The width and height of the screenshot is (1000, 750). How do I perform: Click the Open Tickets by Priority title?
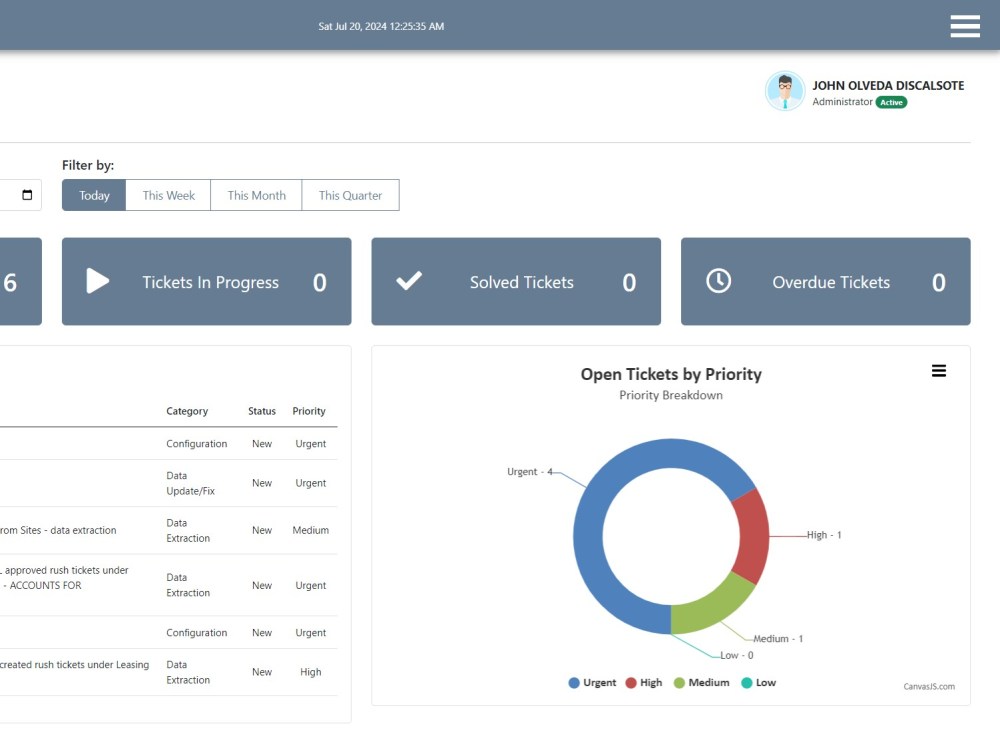(x=671, y=374)
